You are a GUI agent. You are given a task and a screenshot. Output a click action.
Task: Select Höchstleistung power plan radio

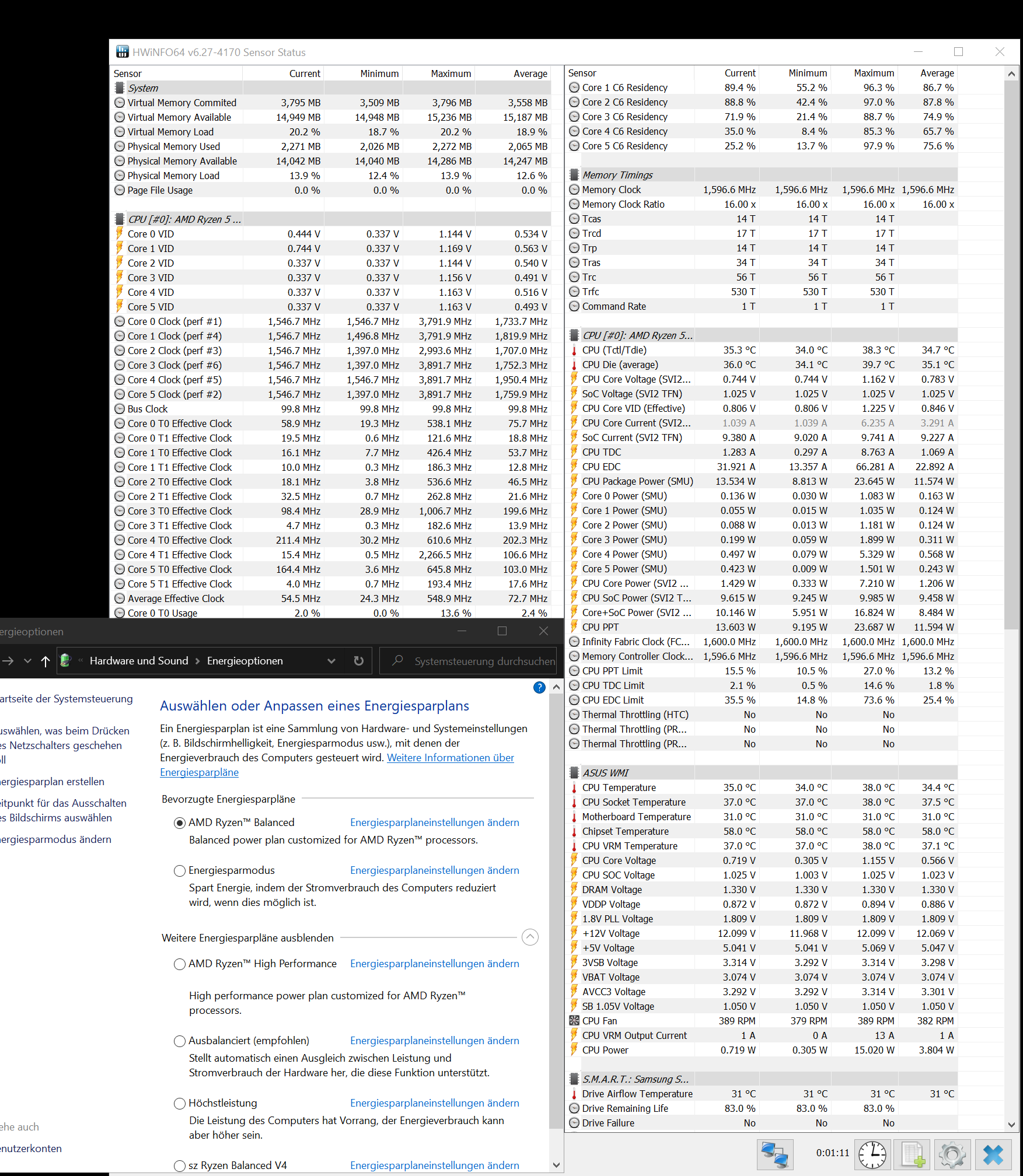tap(180, 1103)
